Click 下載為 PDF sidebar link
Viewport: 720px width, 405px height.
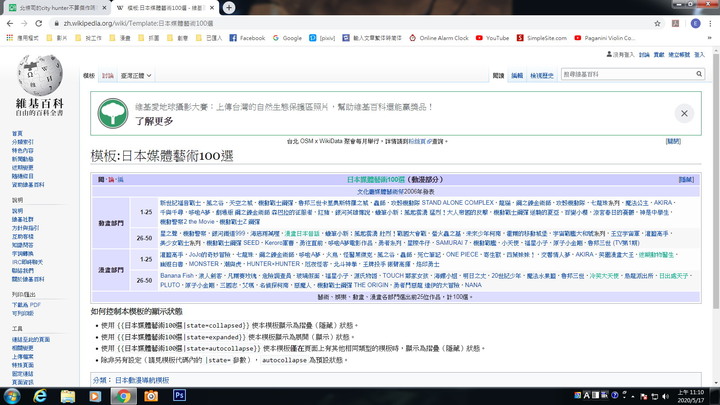(26, 305)
